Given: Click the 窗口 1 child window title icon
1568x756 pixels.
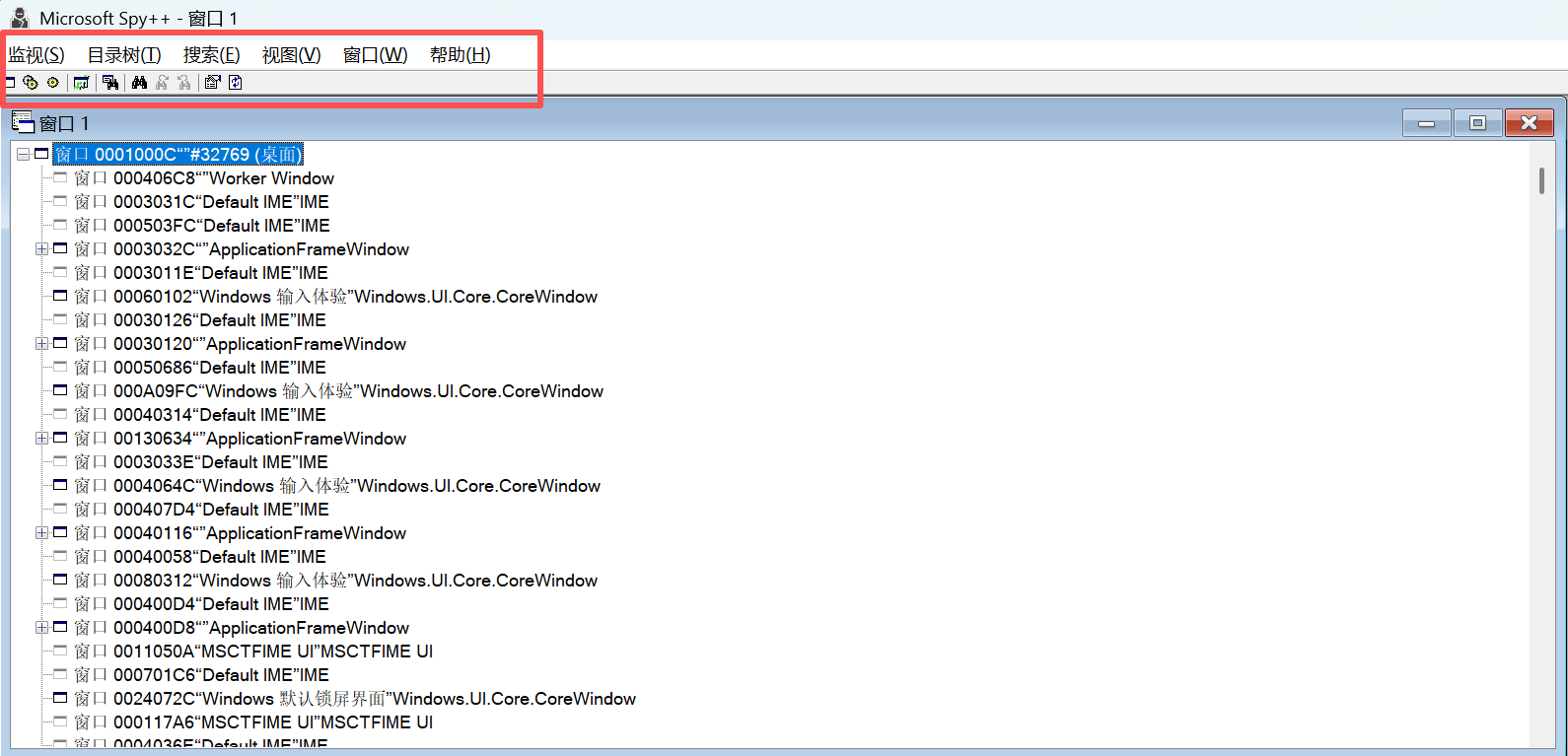Looking at the screenshot, I should pos(22,122).
